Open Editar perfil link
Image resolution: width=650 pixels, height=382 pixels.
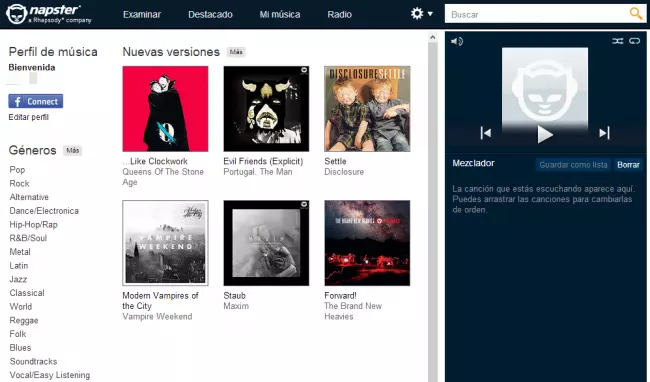[x=29, y=117]
